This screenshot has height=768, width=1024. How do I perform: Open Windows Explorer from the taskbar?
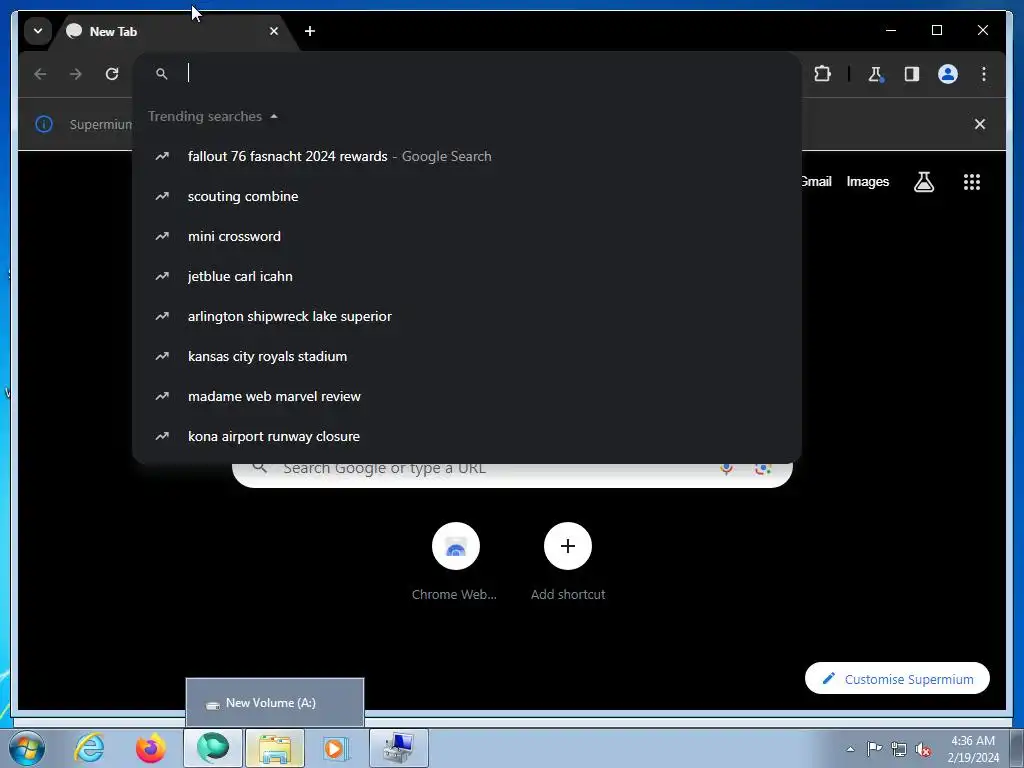(x=275, y=748)
